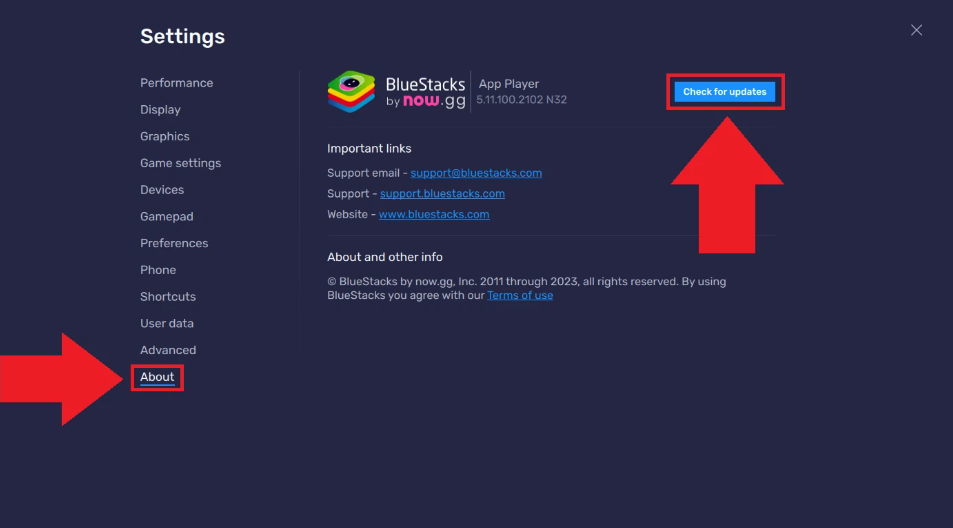
Task: Close the Settings window with X
Action: [x=916, y=30]
